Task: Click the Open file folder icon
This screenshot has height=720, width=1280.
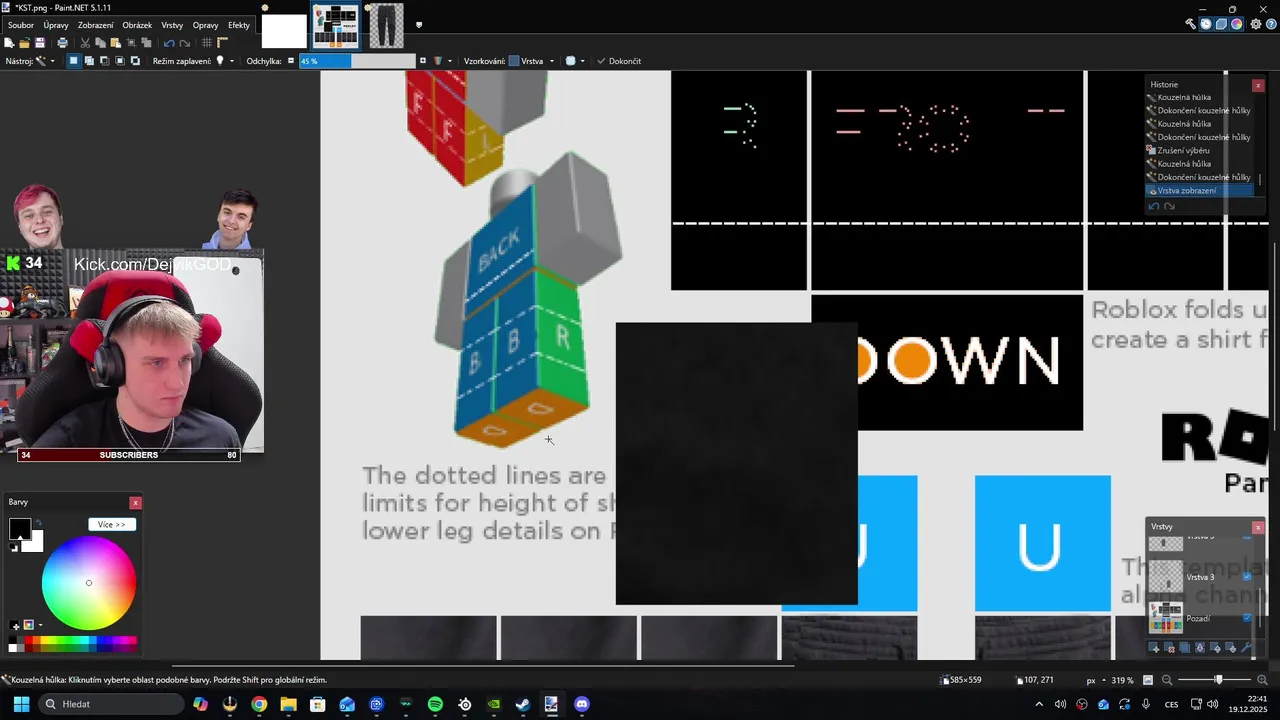Action: (24, 43)
